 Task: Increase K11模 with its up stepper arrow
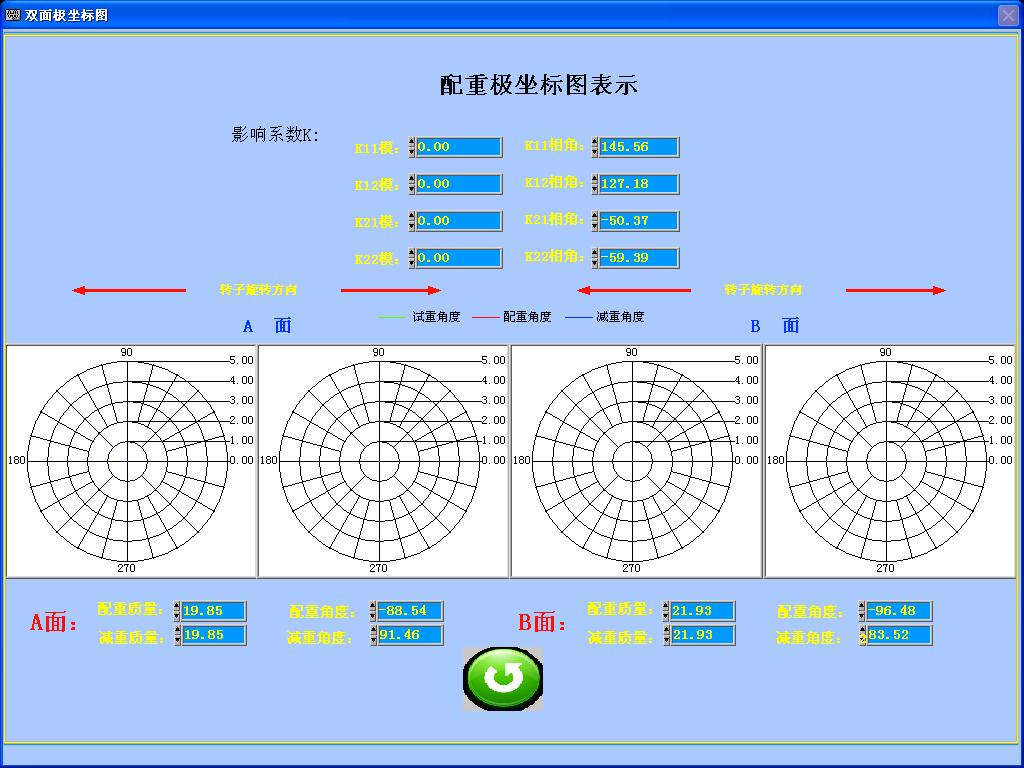tap(410, 142)
